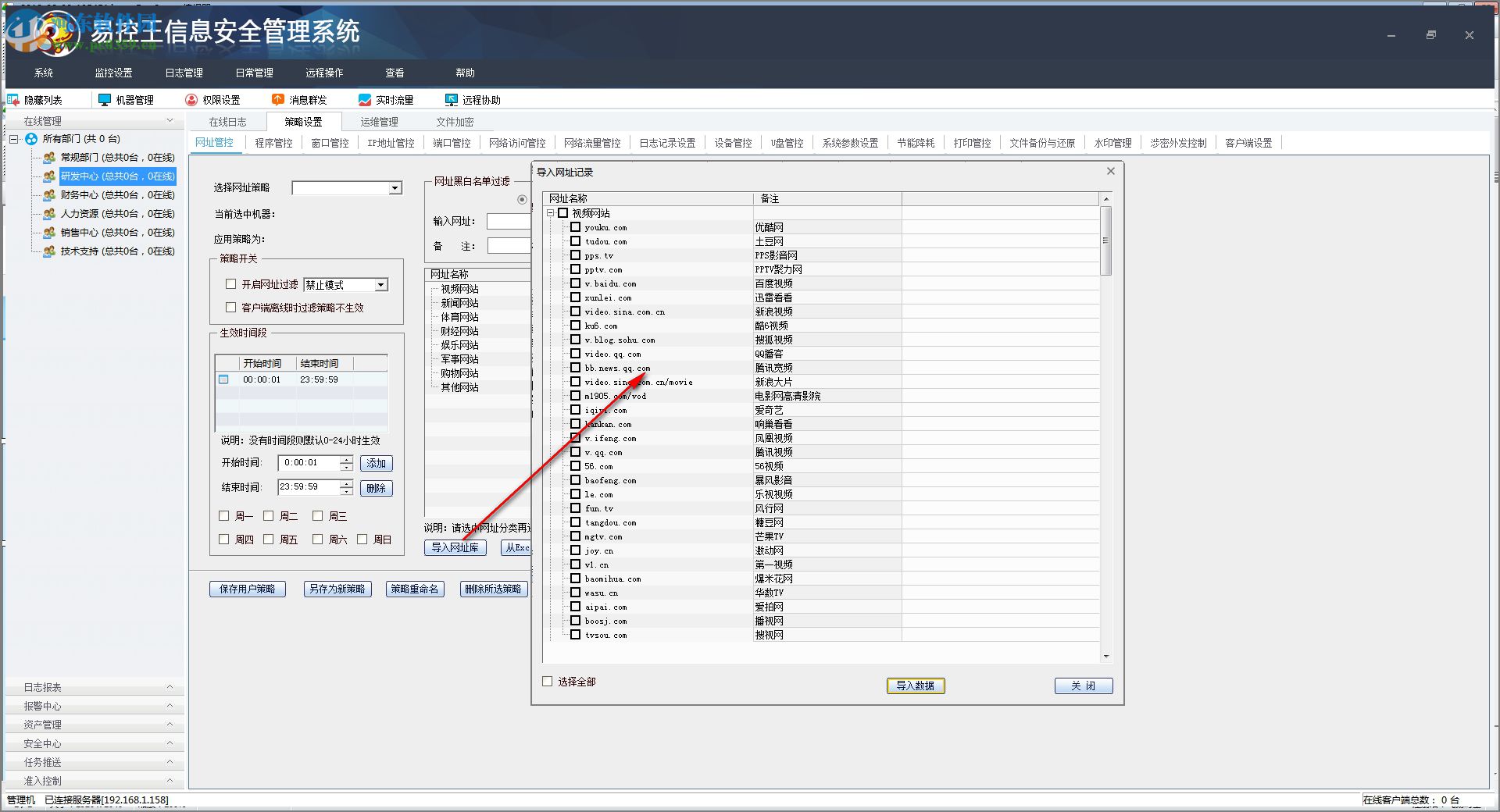Select 新闻网站 in 网址名称 list
The width and height of the screenshot is (1500, 812).
click(460, 303)
